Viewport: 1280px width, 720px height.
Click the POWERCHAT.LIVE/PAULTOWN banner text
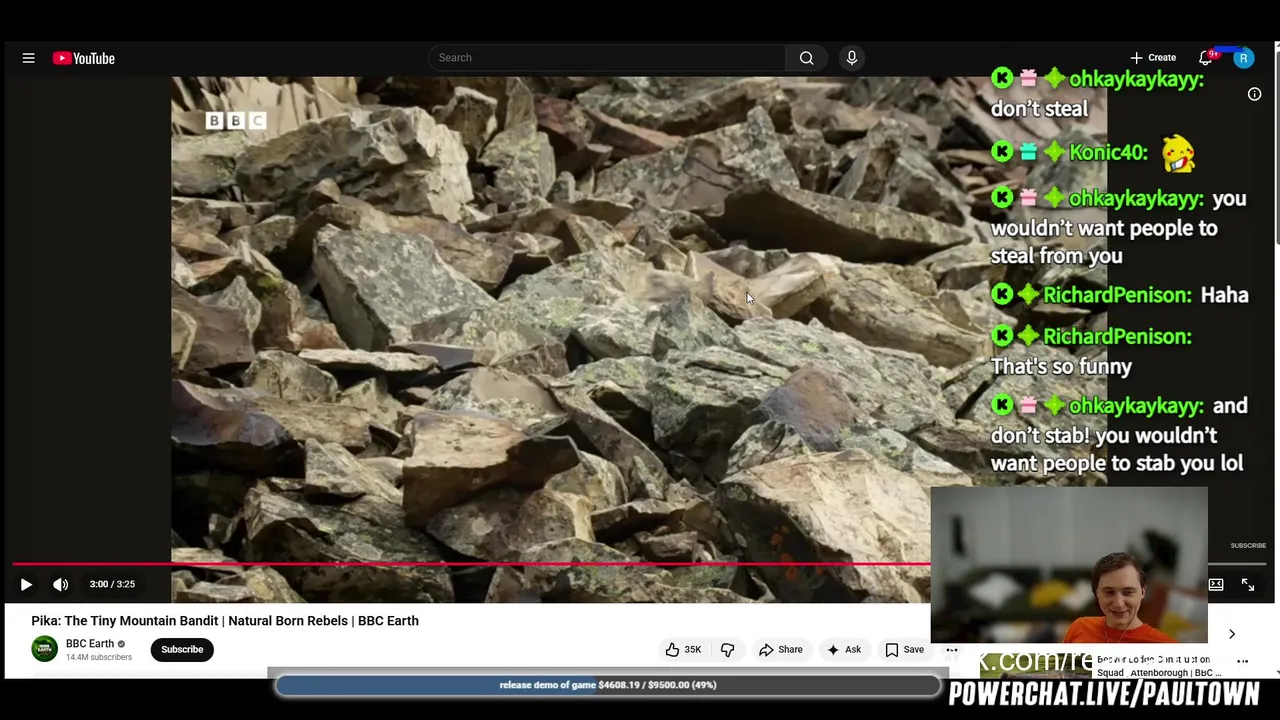[1104, 695]
